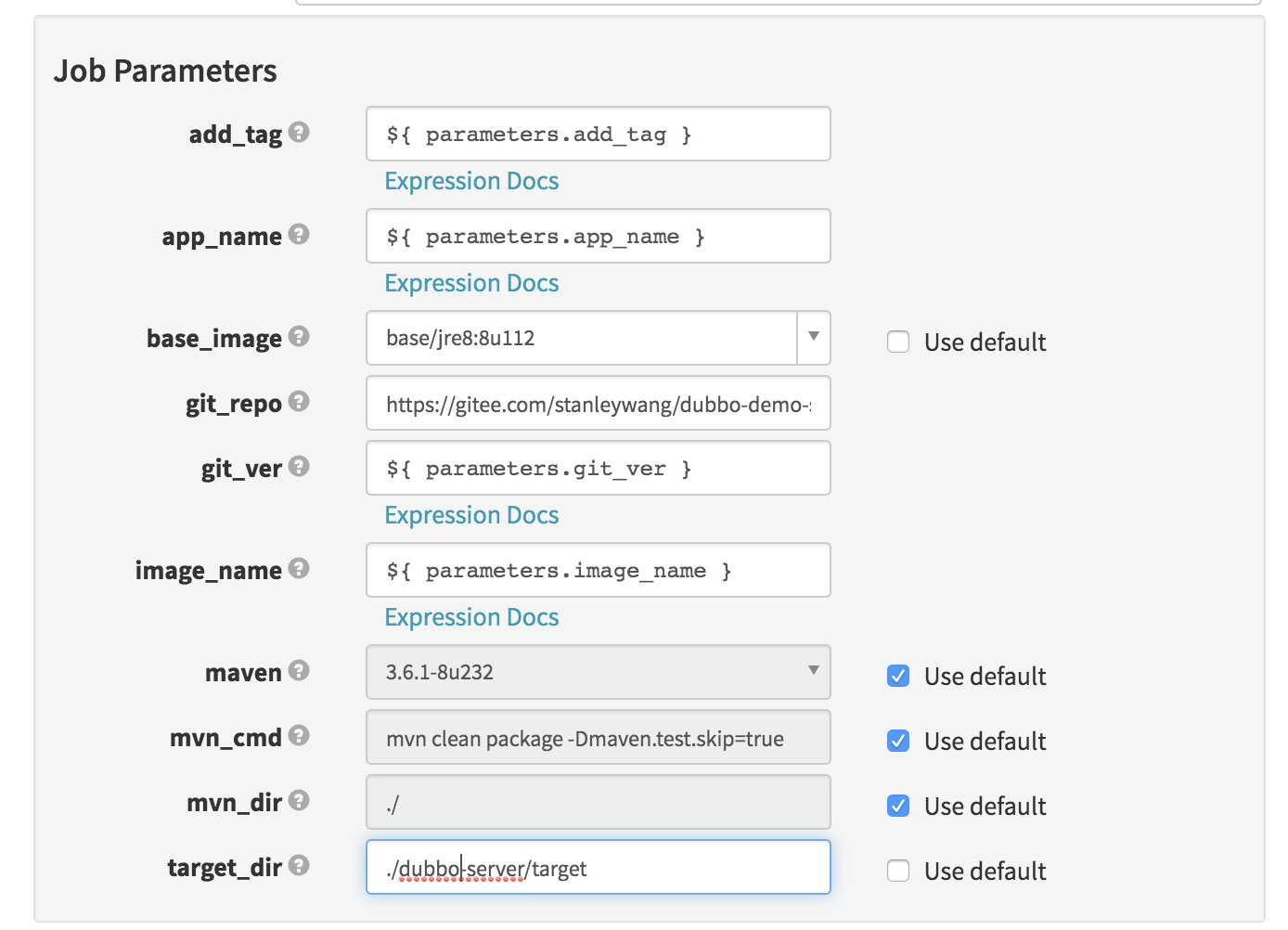Click the mvn_cmd label
Screen dimensions: 1288x930
[225, 739]
